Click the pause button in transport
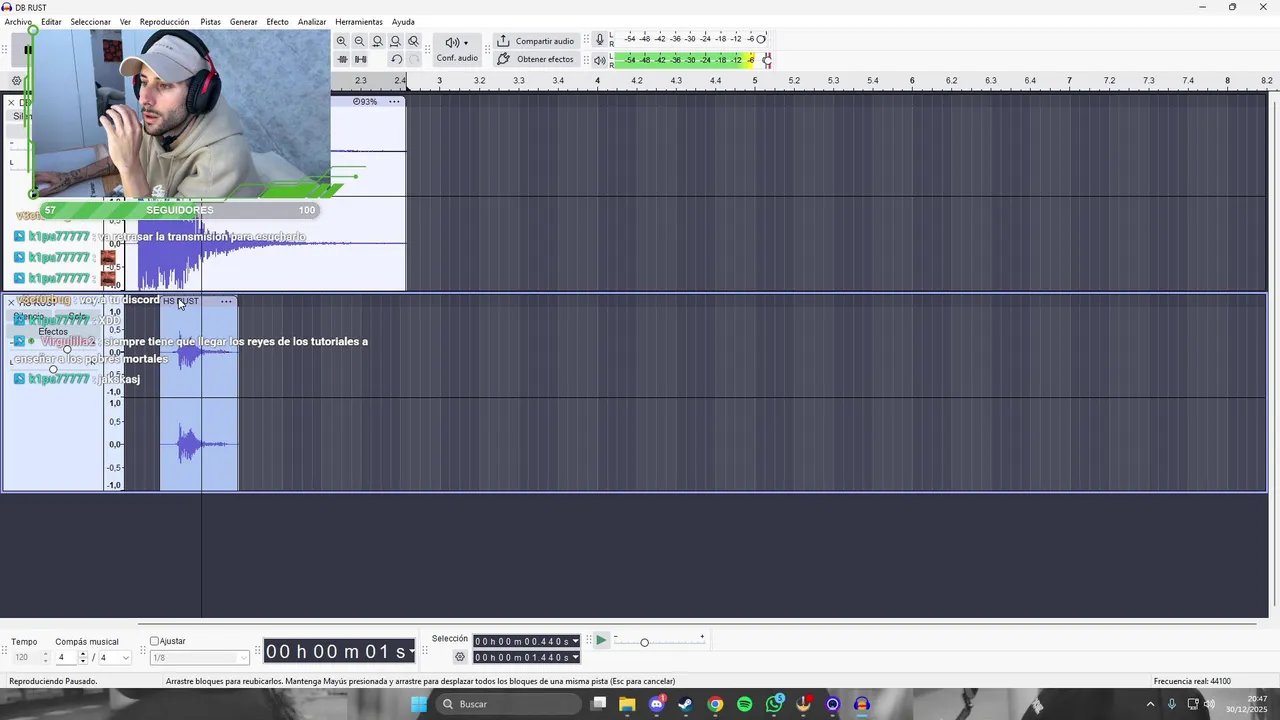 pyautogui.click(x=28, y=49)
